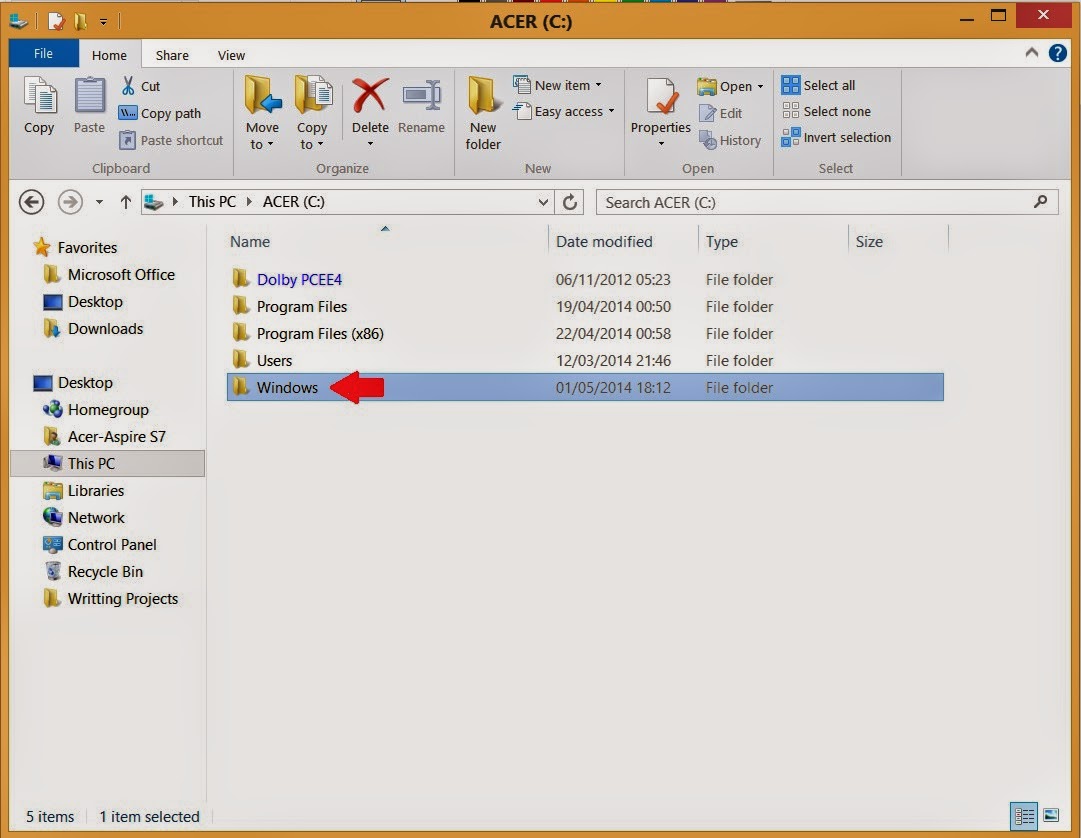This screenshot has width=1081, height=838.
Task: Click the New folder quick access toolbar icon
Action: 81,21
